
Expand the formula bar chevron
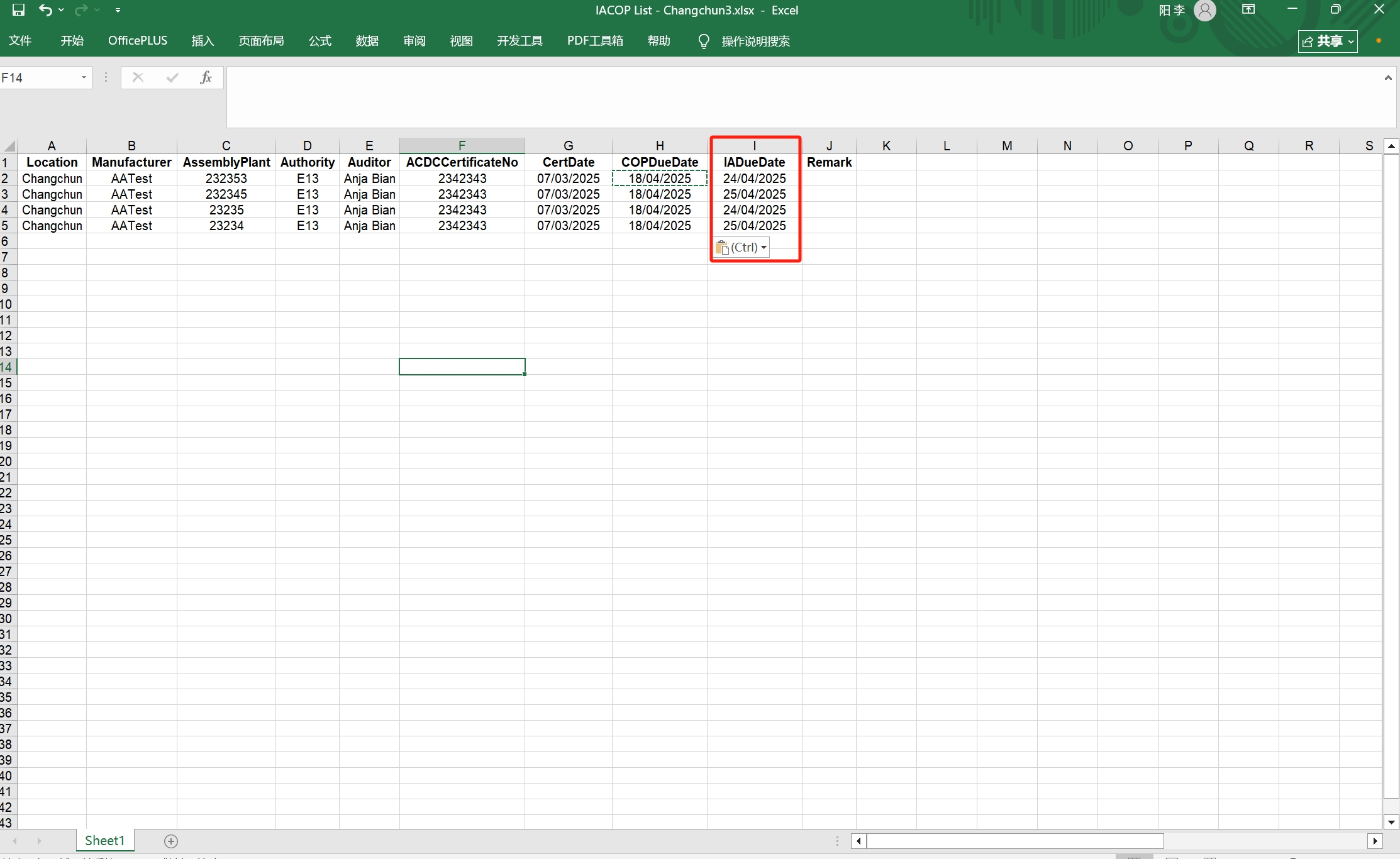1388,78
